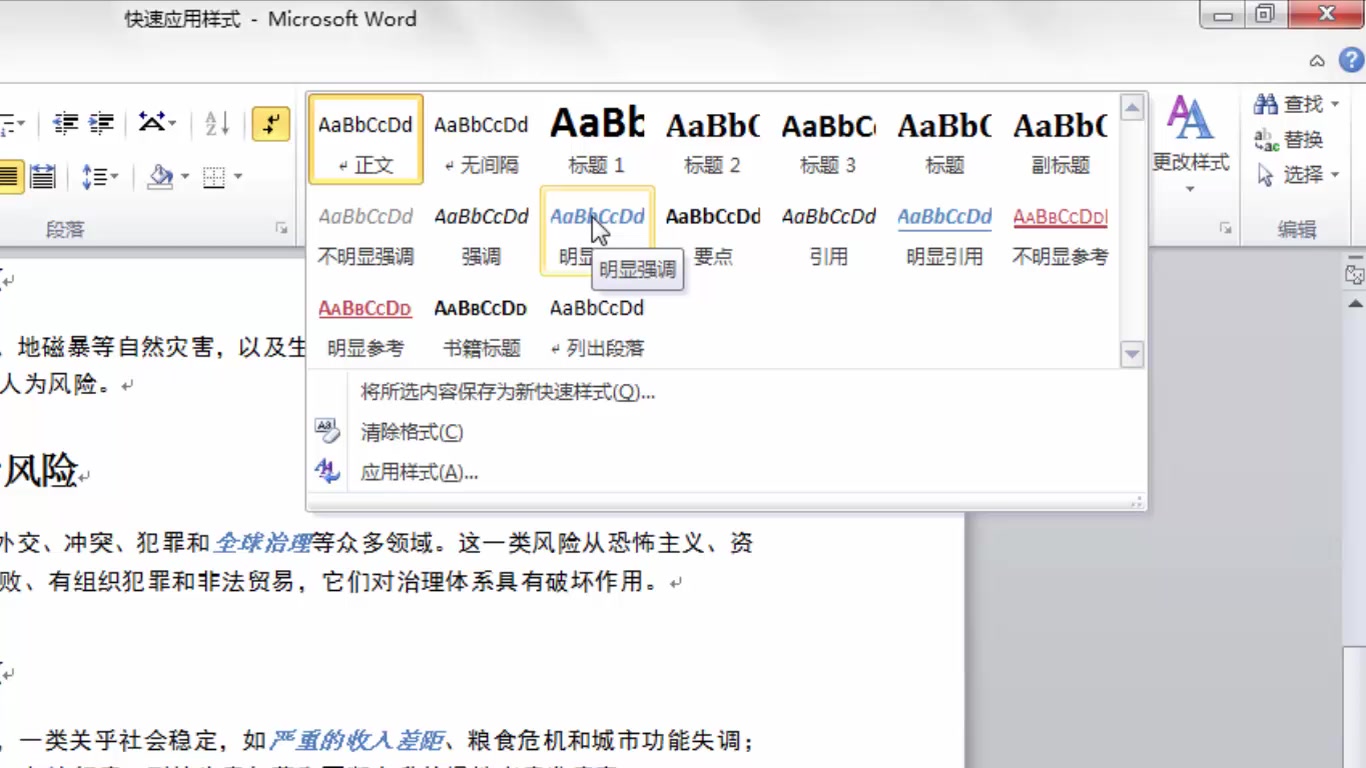Click the 查找 binoculars button
This screenshot has height=768, width=1366.
click(x=1289, y=104)
